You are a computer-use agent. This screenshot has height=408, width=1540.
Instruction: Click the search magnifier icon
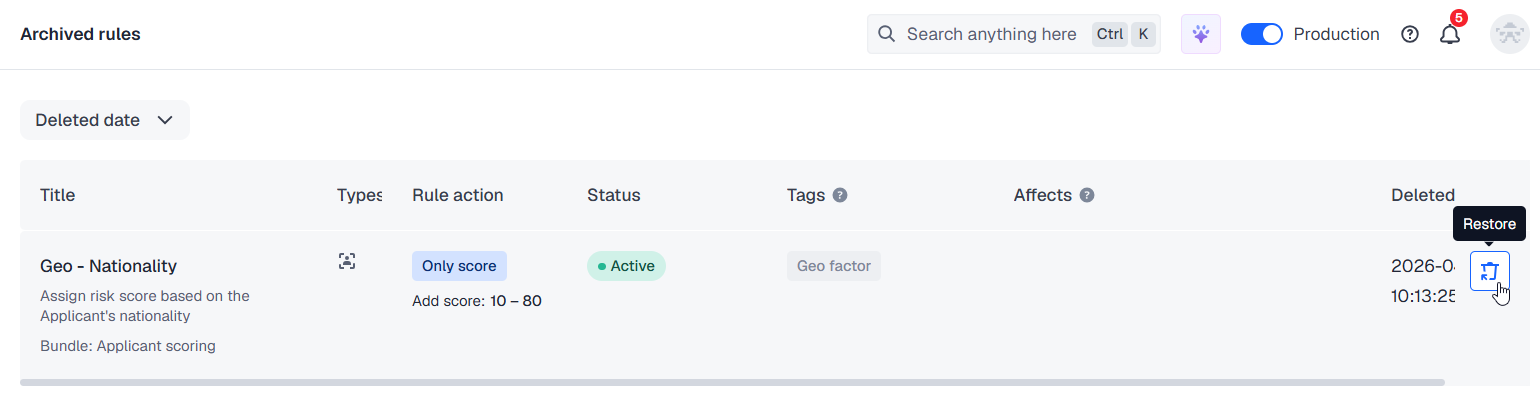(886, 34)
